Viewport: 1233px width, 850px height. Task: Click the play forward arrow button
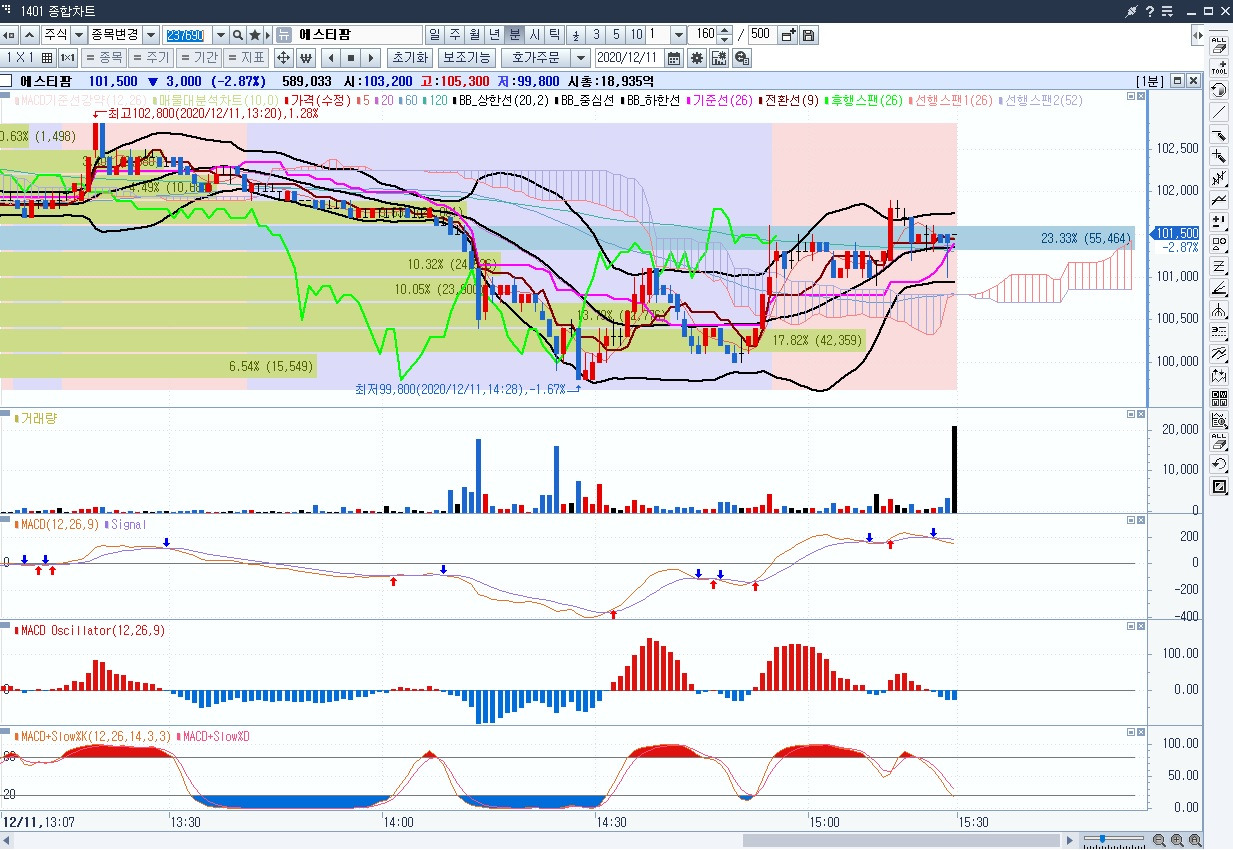(x=371, y=58)
